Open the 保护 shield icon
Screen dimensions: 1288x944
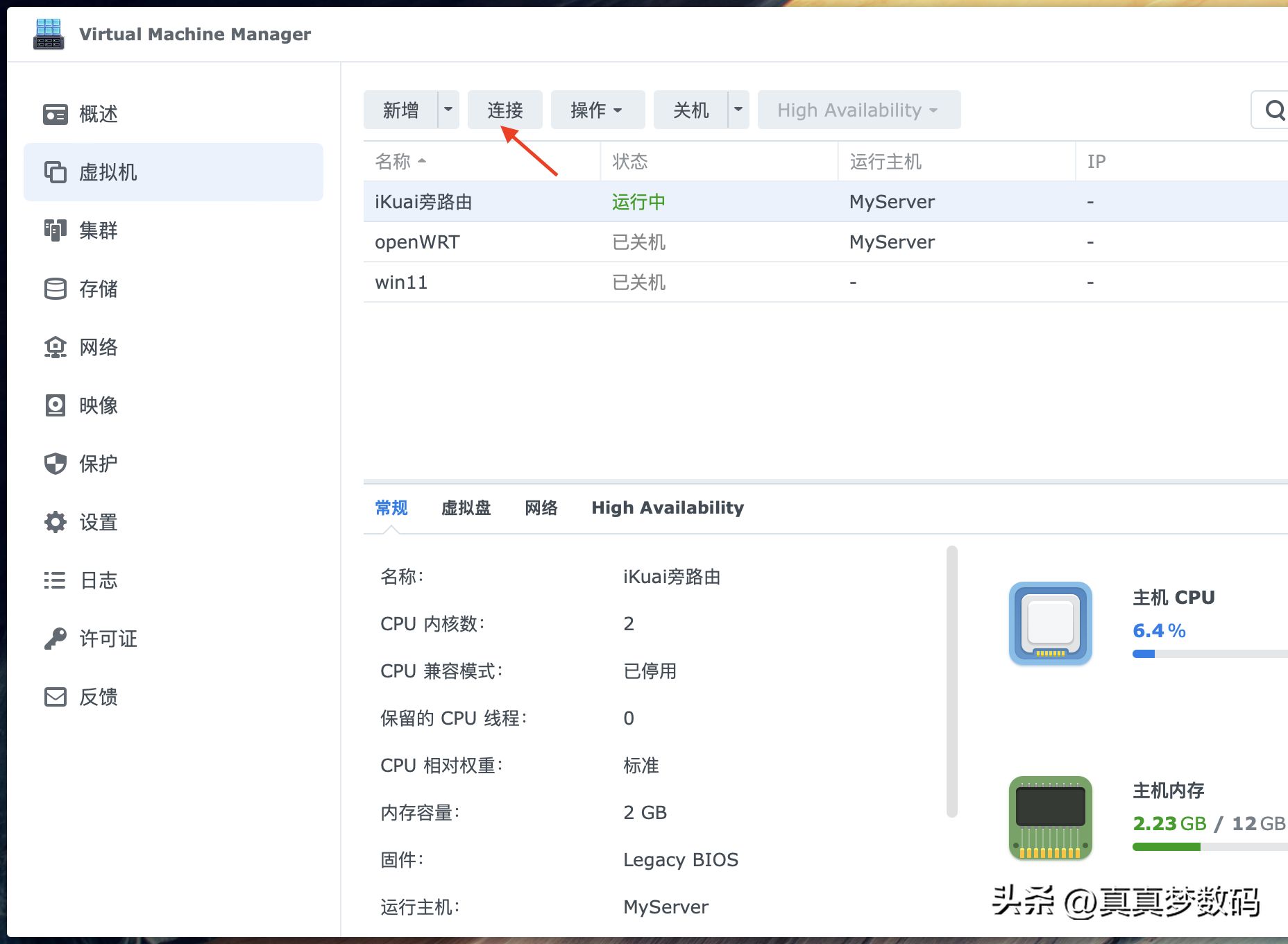[56, 464]
